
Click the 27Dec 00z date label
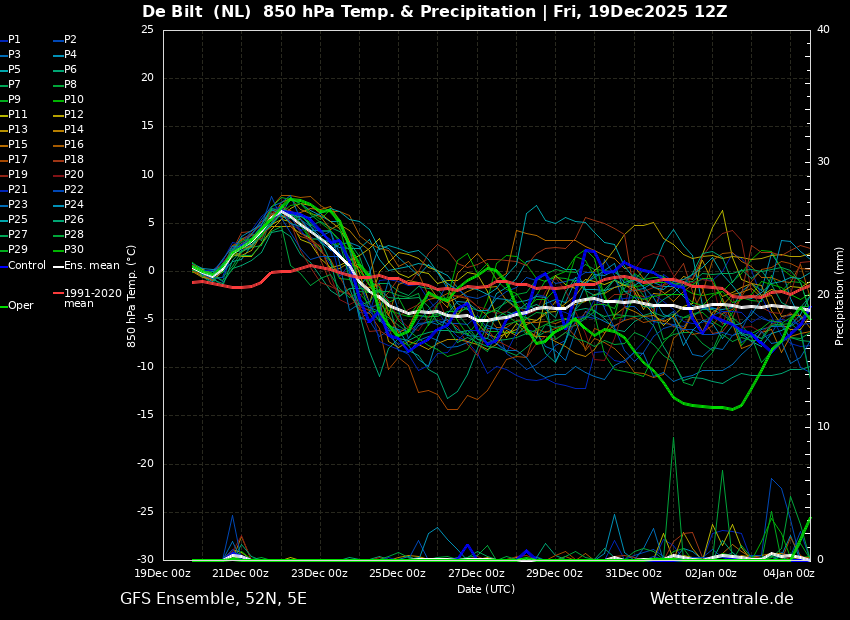[x=476, y=573]
